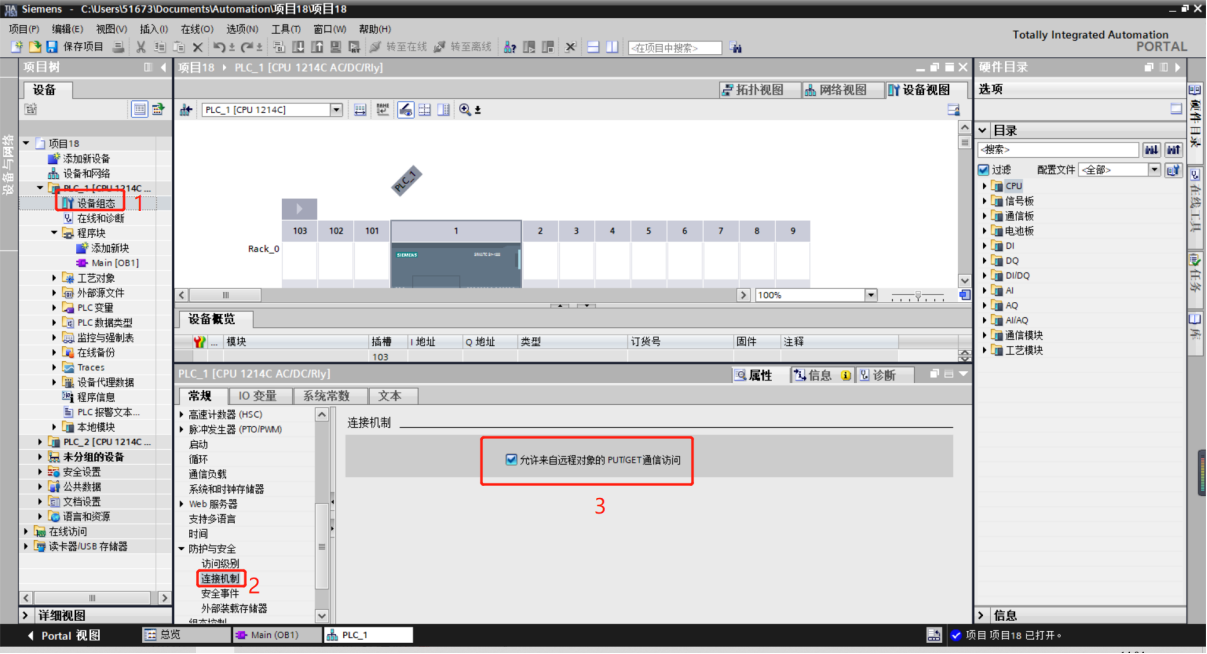Collapse the 防护与安全 properties node
Image resolution: width=1207 pixels, height=654 pixels.
pyautogui.click(x=182, y=549)
